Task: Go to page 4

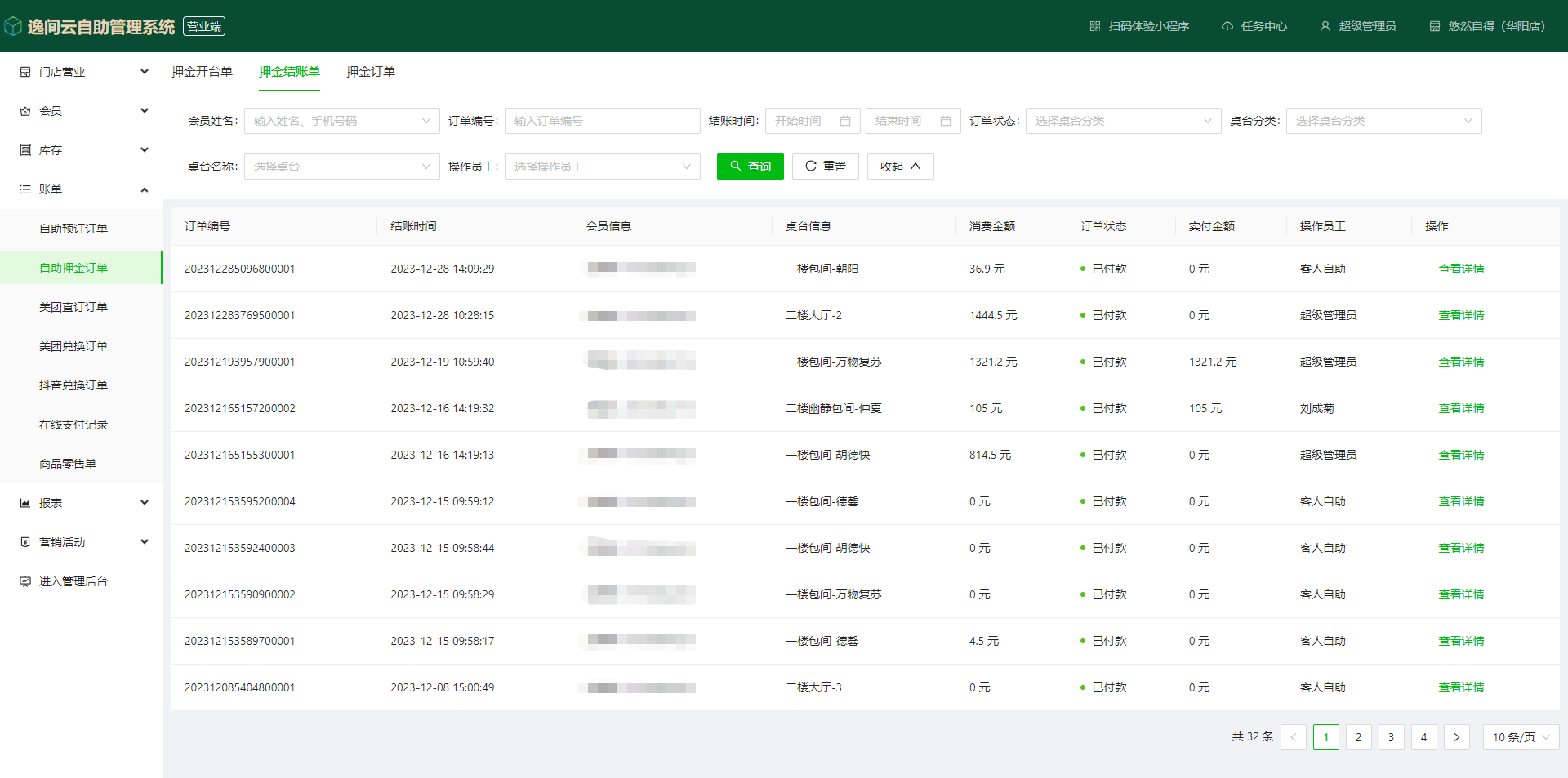Action: (1424, 737)
